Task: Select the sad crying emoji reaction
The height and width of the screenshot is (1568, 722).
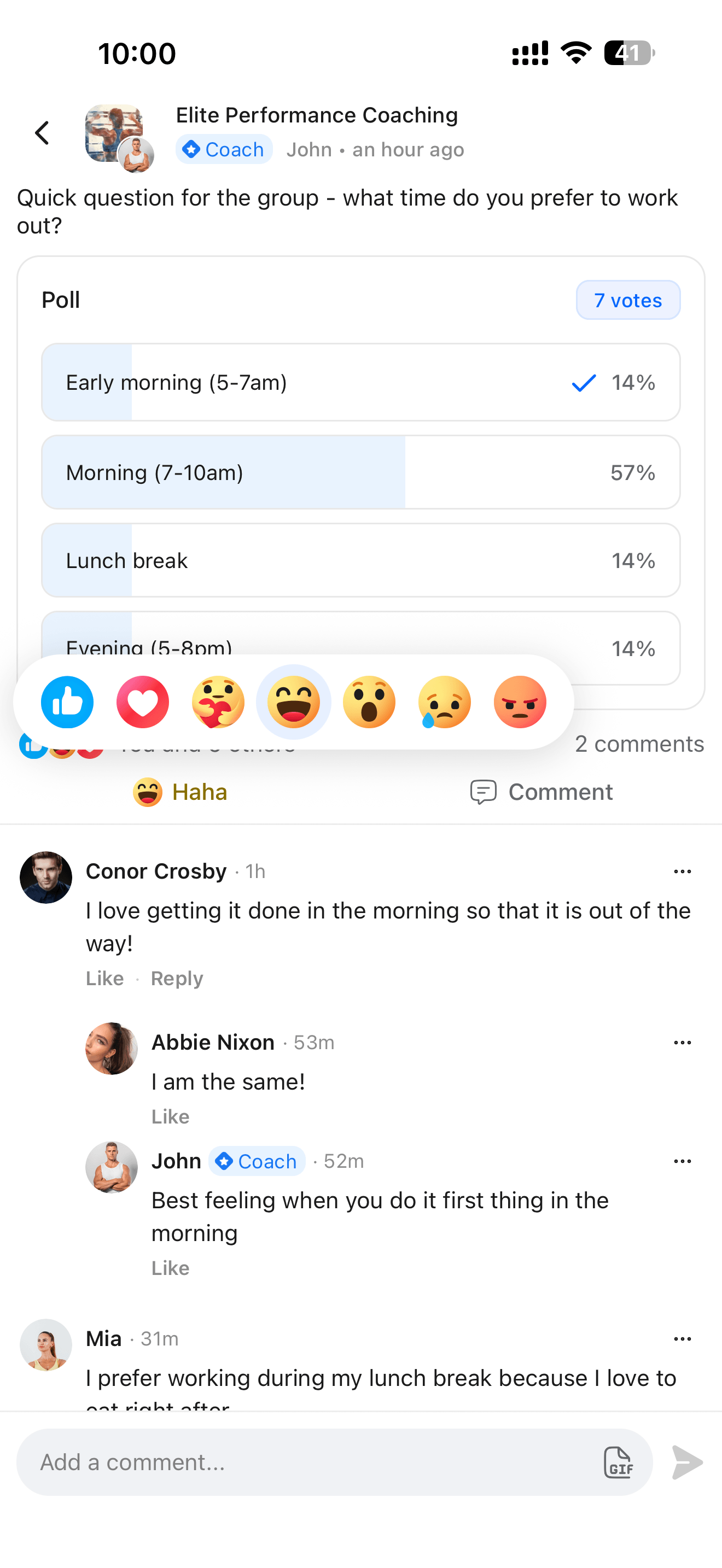Action: (x=444, y=702)
